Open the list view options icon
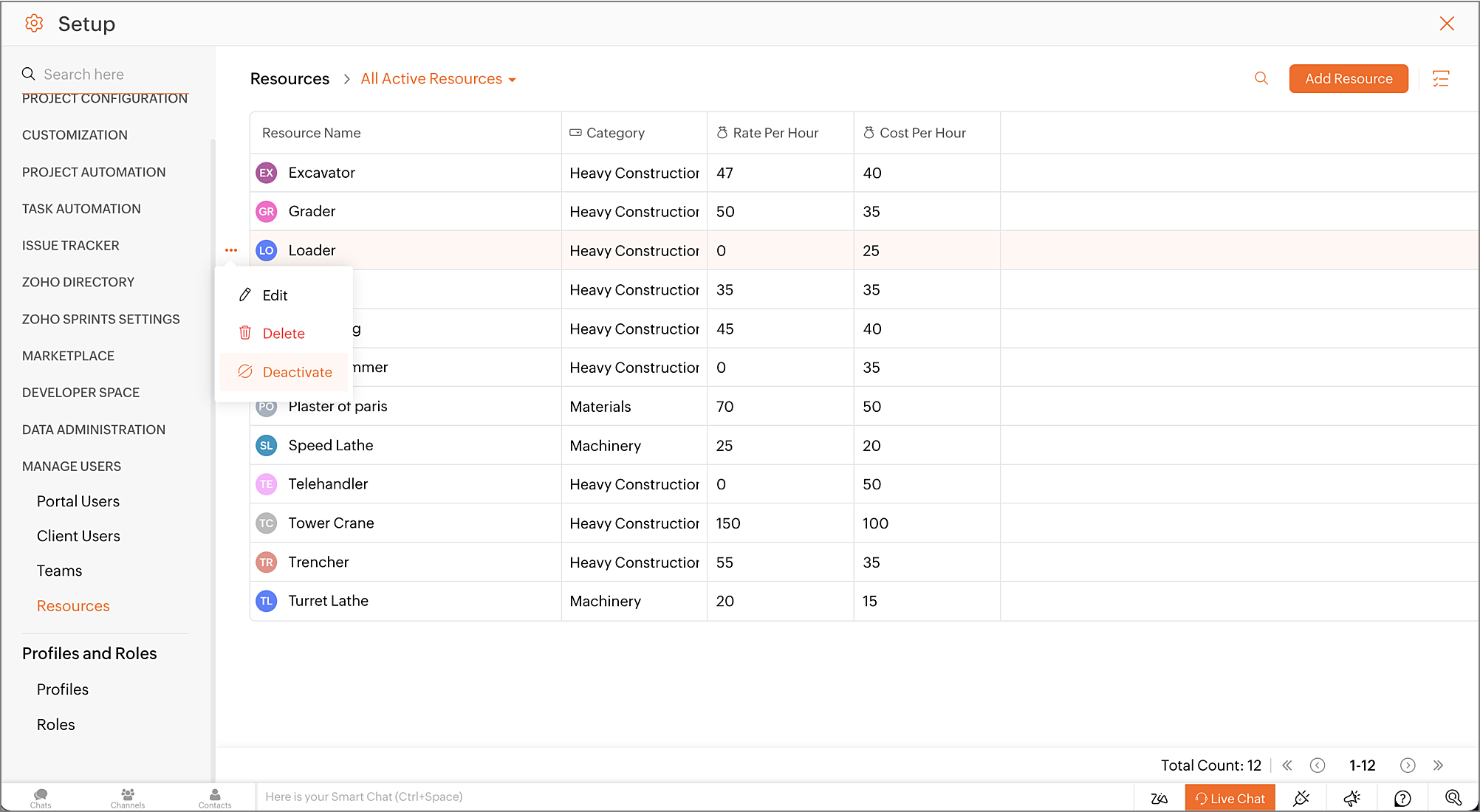The width and height of the screenshot is (1480, 812). tap(1441, 78)
